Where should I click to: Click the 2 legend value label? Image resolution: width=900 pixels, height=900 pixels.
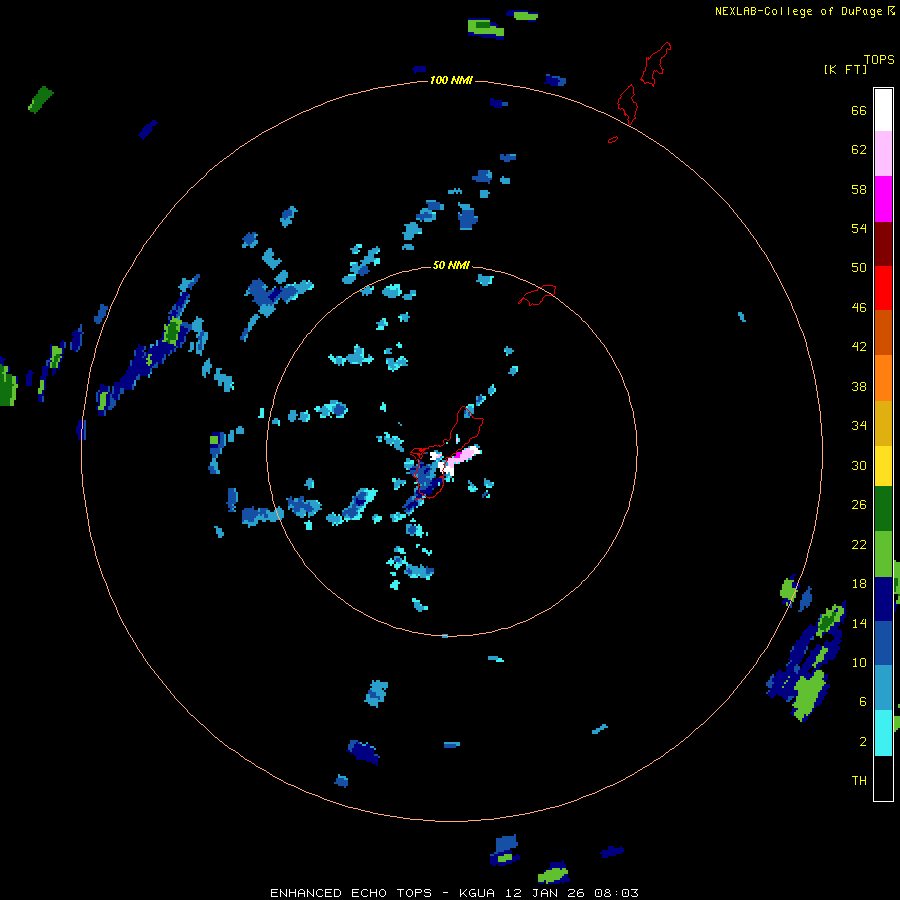[863, 742]
